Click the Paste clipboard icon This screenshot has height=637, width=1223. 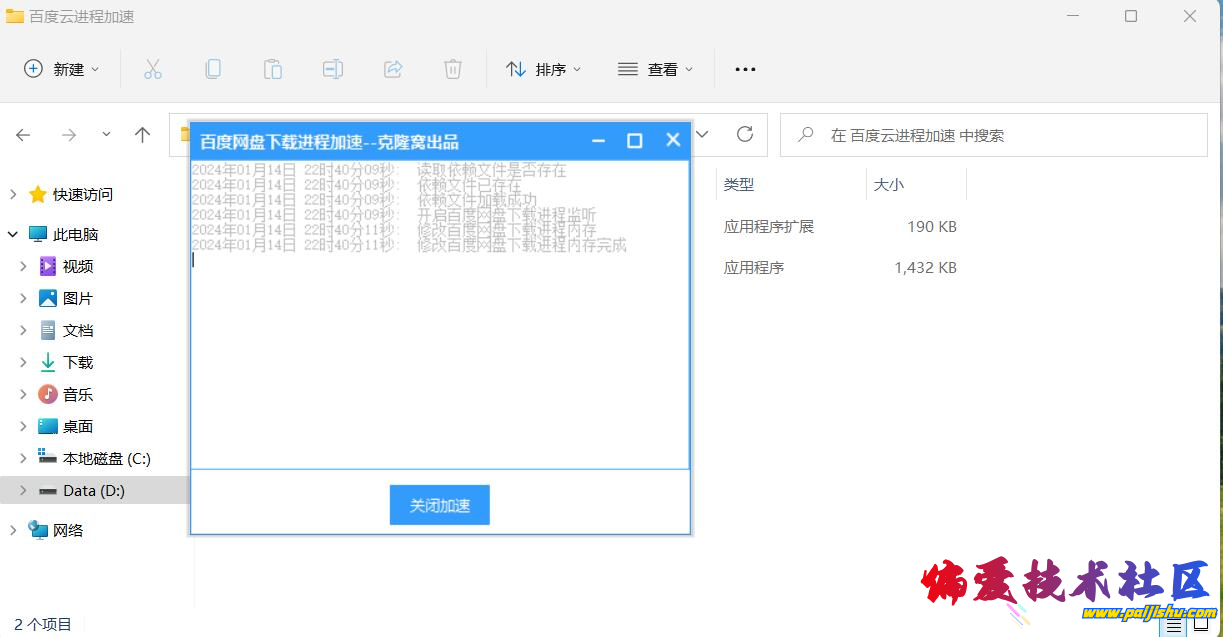(272, 68)
